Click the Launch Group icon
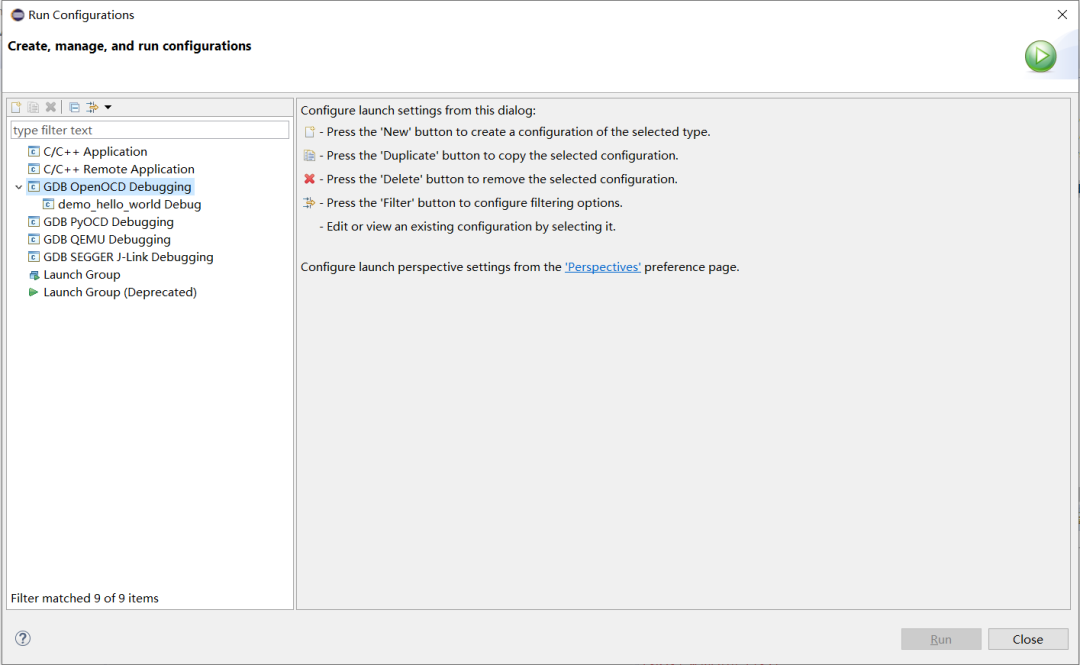1080x665 pixels. (x=33, y=275)
